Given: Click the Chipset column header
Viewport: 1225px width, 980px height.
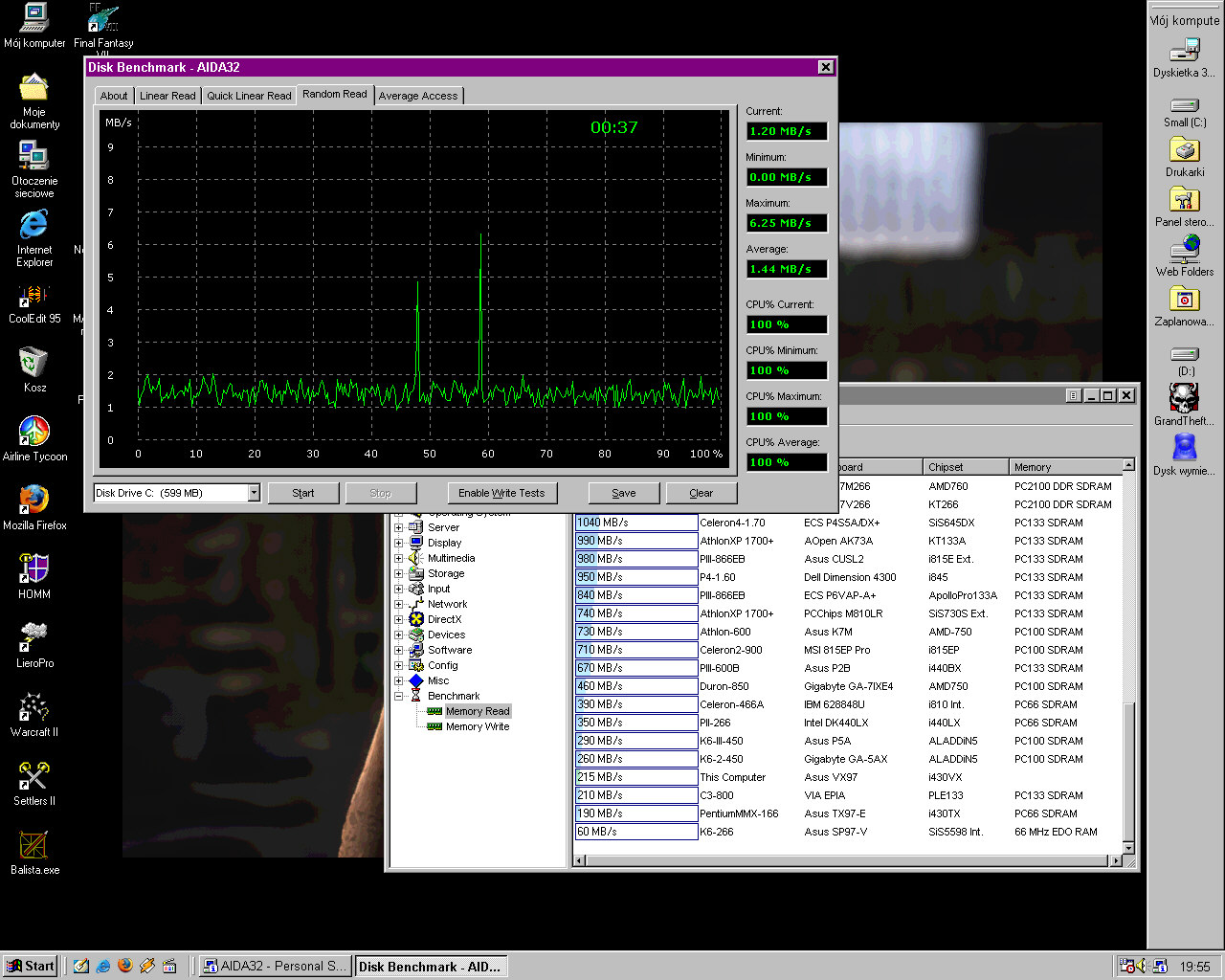Looking at the screenshot, I should click(x=967, y=467).
